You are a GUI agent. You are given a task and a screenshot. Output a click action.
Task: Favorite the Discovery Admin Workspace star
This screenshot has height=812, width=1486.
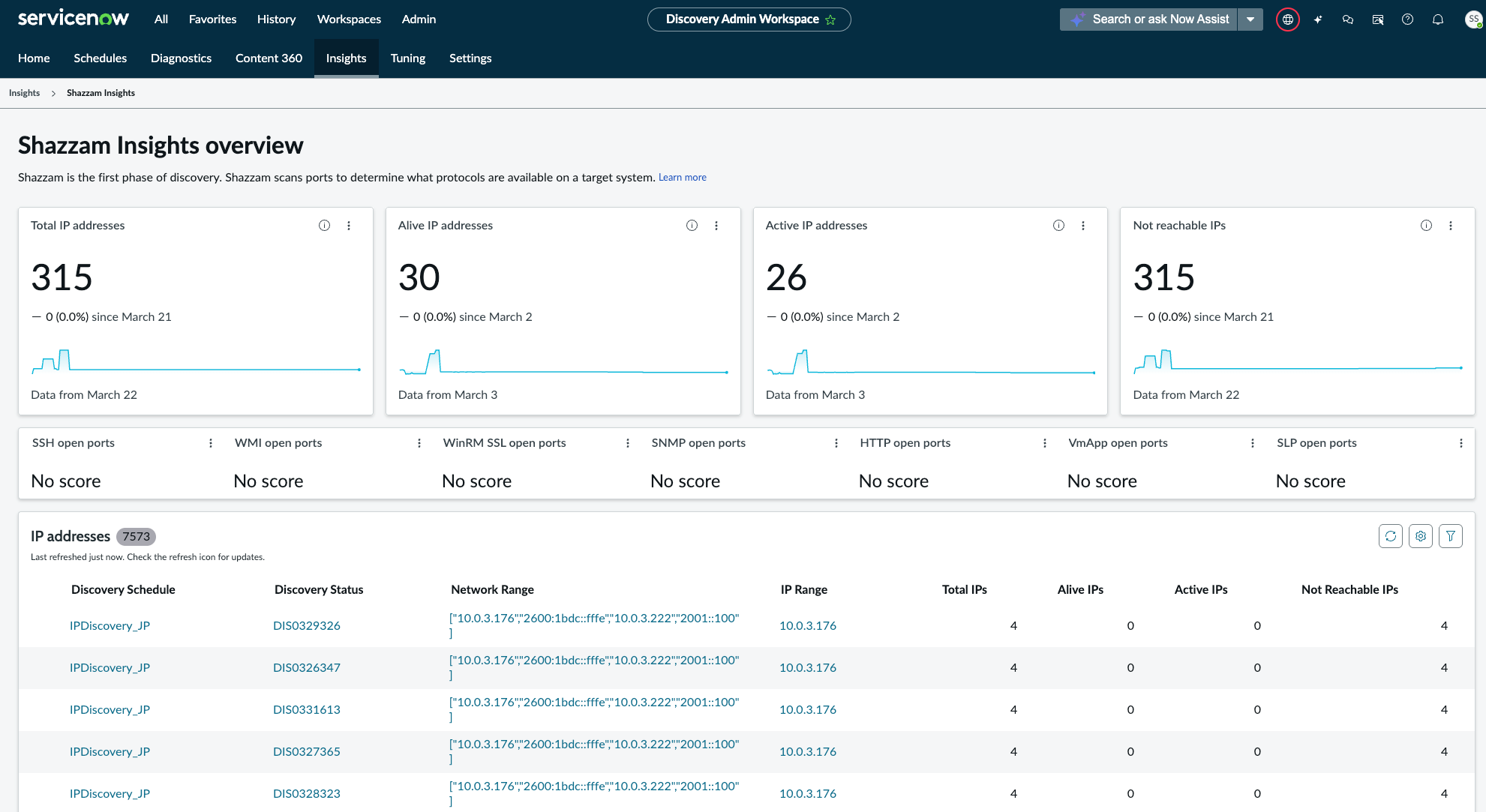click(x=830, y=19)
